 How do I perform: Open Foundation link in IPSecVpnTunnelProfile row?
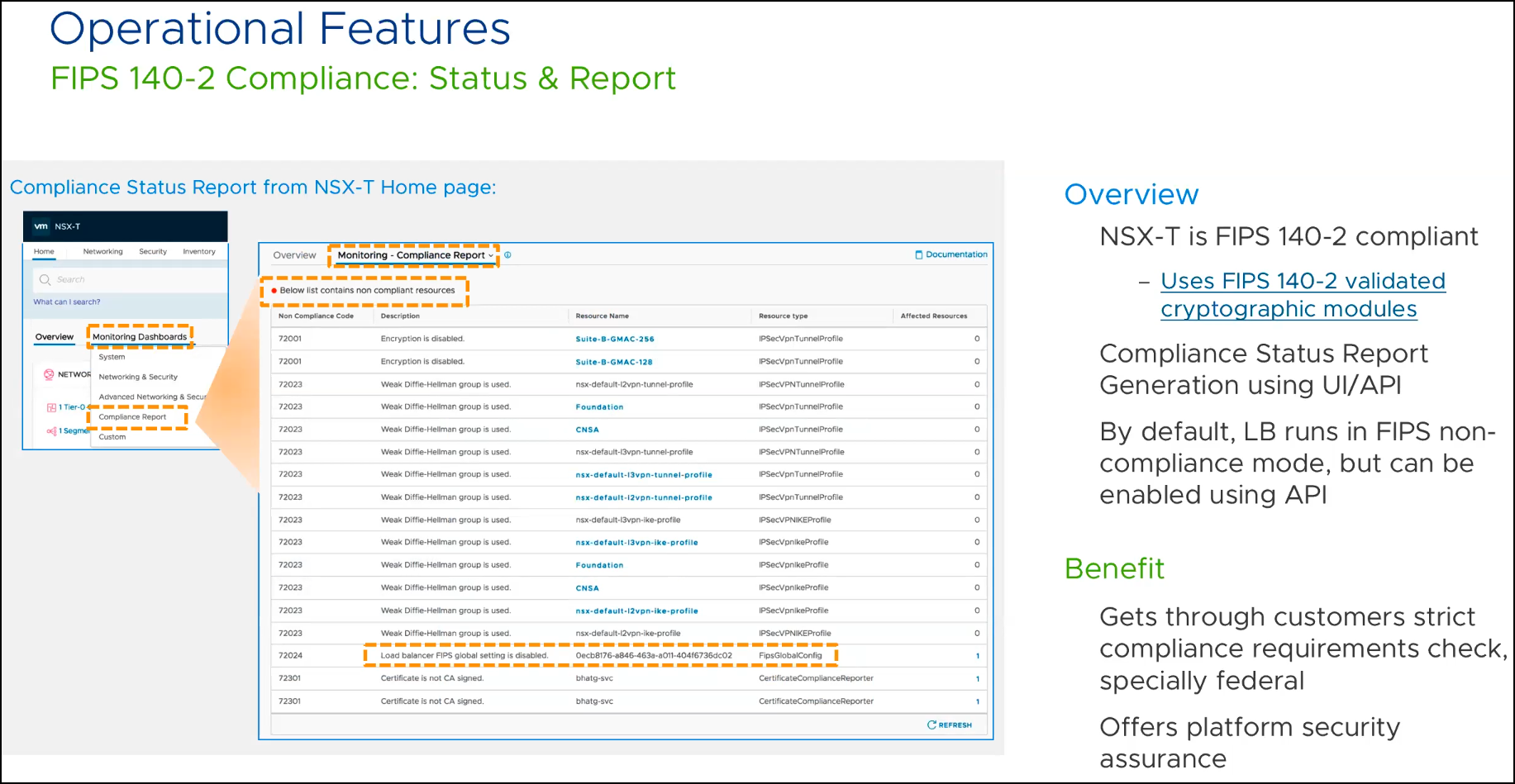click(x=599, y=407)
